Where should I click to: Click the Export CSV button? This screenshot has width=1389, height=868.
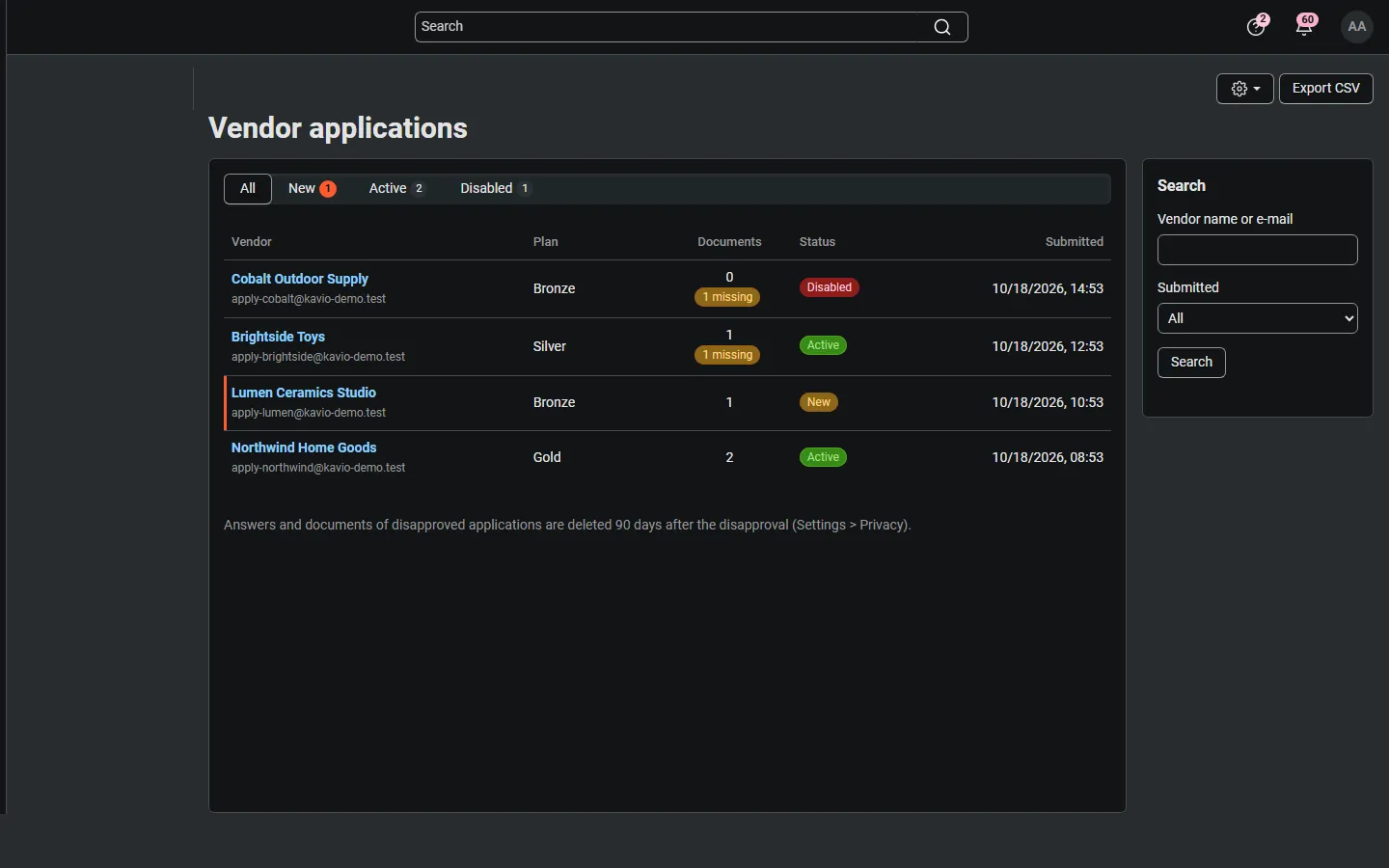[x=1326, y=89]
